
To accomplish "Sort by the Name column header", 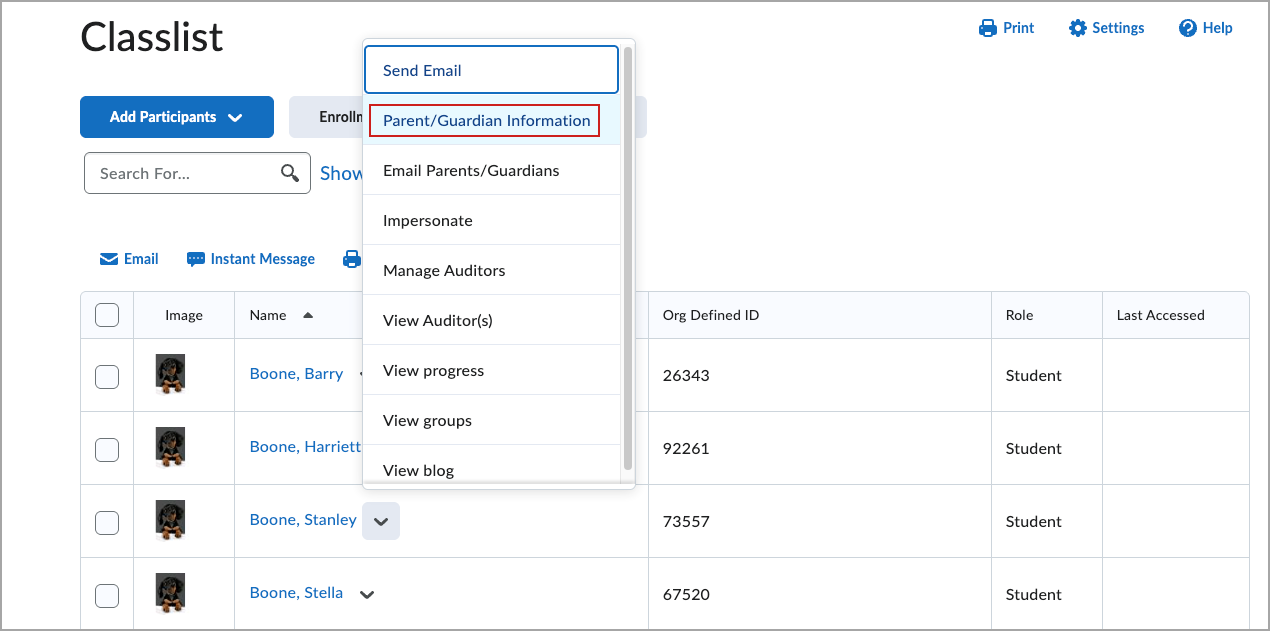I will click(x=268, y=315).
